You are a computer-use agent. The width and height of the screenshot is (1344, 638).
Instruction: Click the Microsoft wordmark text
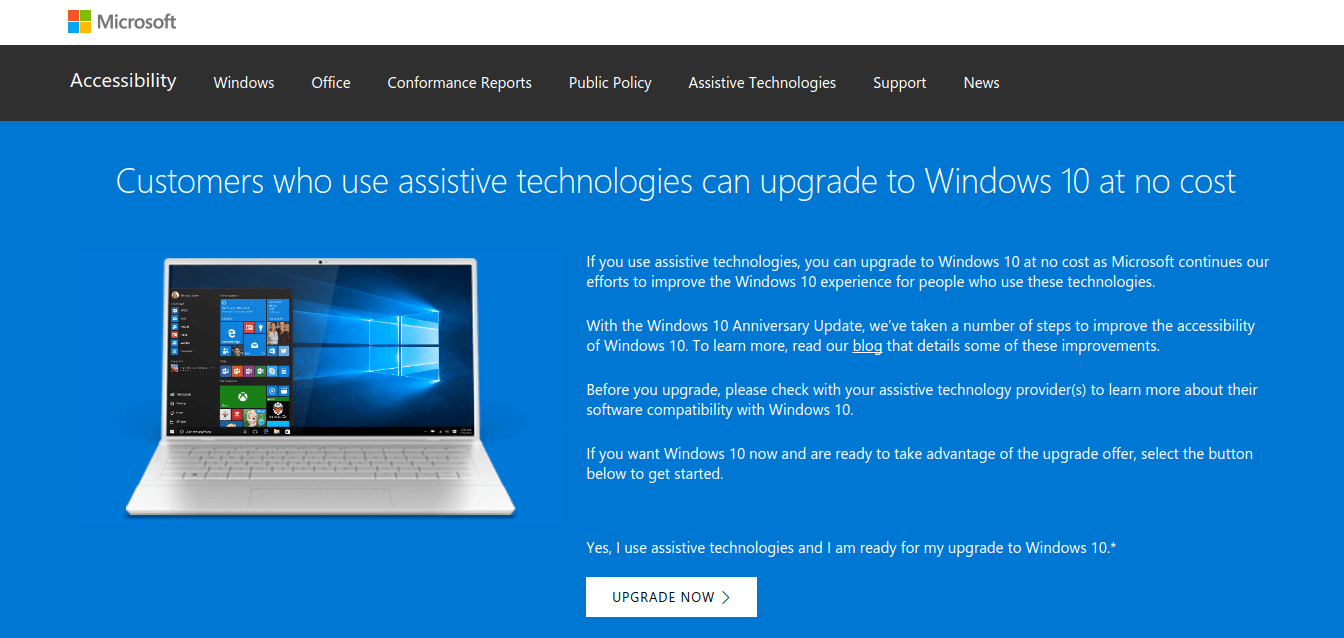(137, 21)
